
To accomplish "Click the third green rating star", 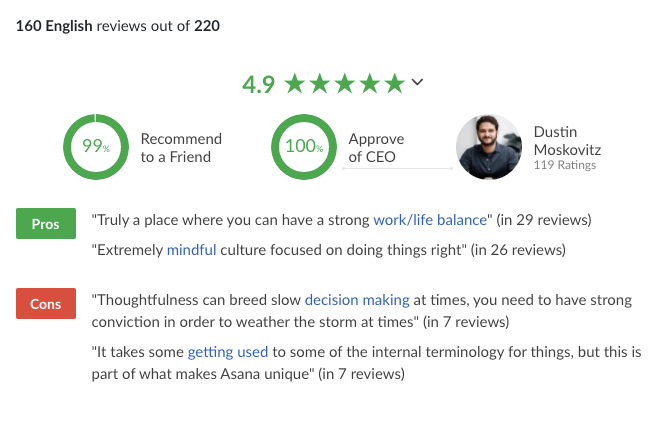I will [x=345, y=83].
